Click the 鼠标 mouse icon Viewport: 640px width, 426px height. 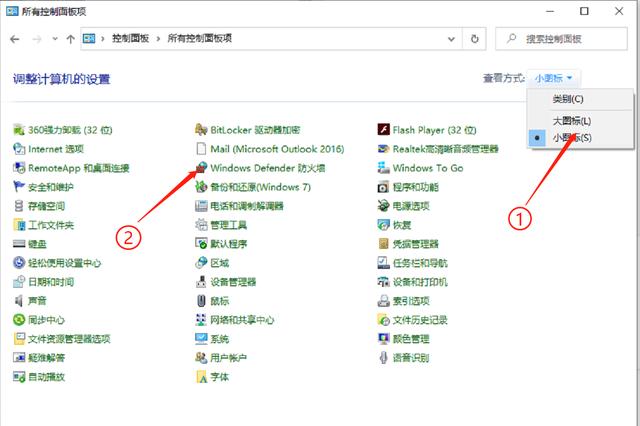(x=201, y=301)
